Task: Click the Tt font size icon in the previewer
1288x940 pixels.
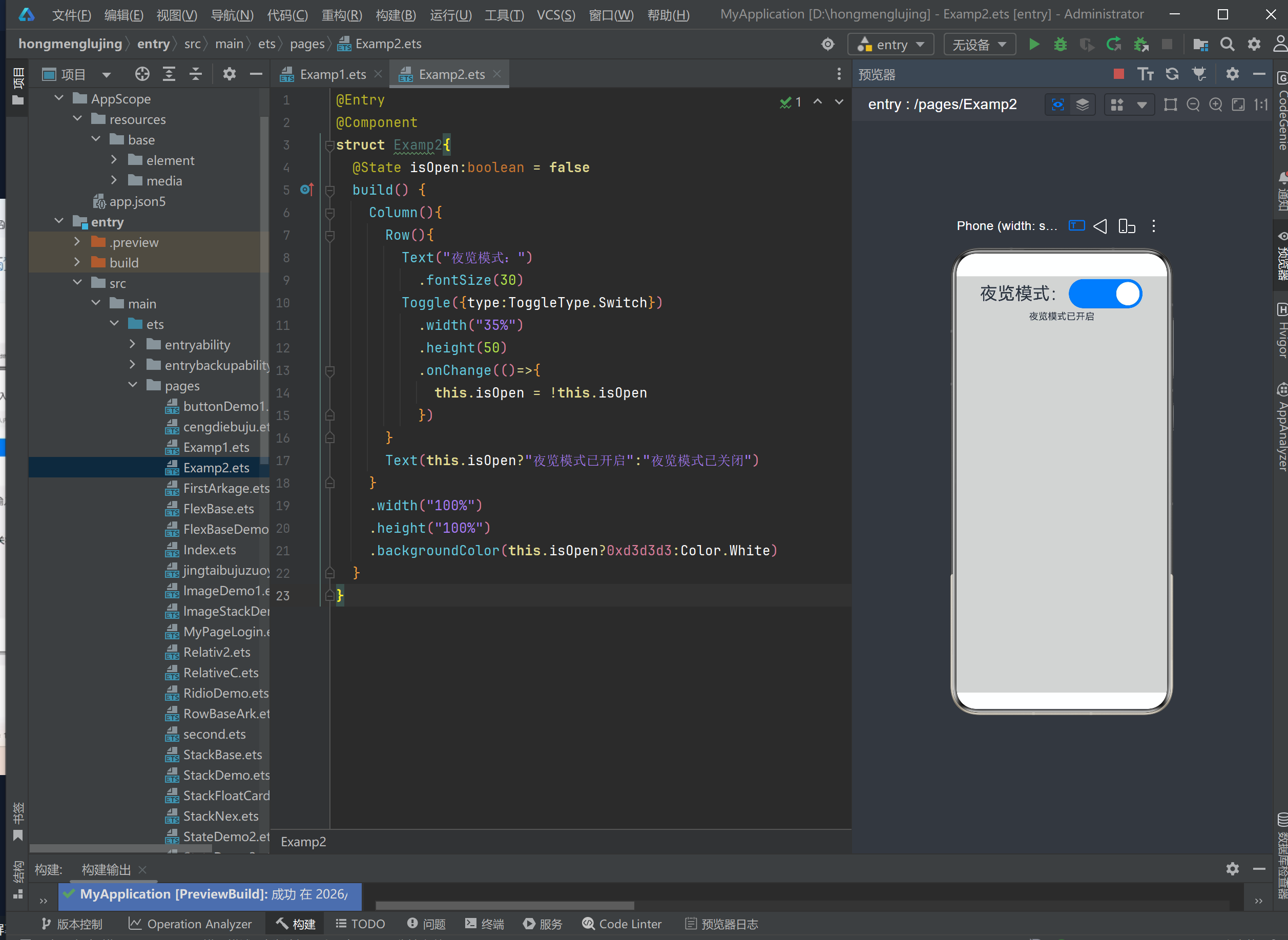Action: point(1145,74)
